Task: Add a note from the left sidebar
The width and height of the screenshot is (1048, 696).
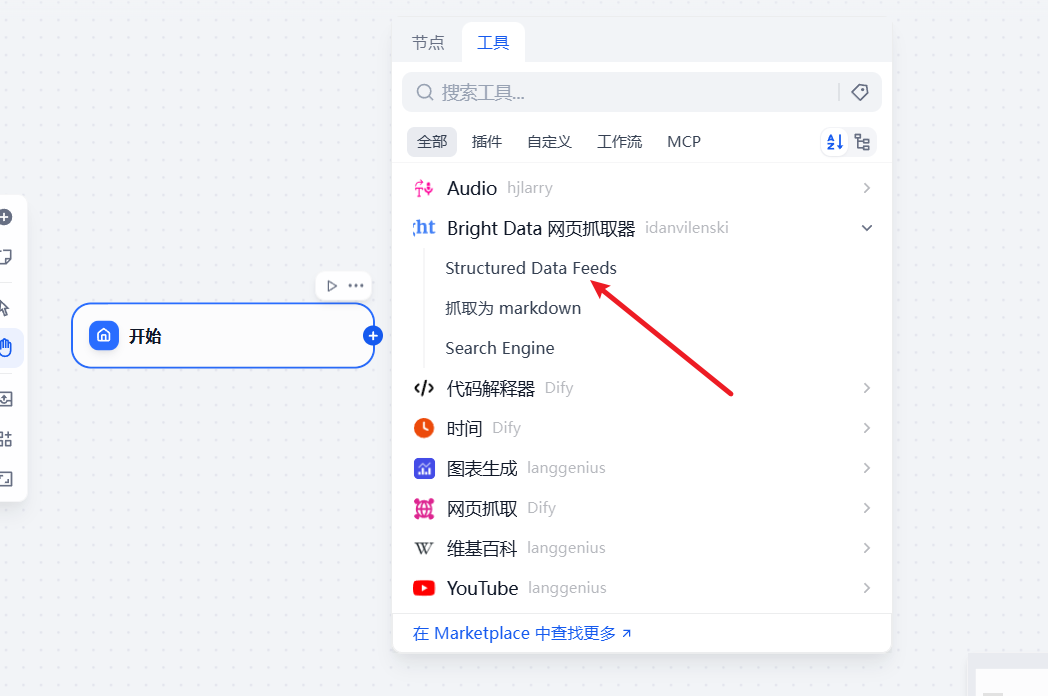Action: click(5, 257)
